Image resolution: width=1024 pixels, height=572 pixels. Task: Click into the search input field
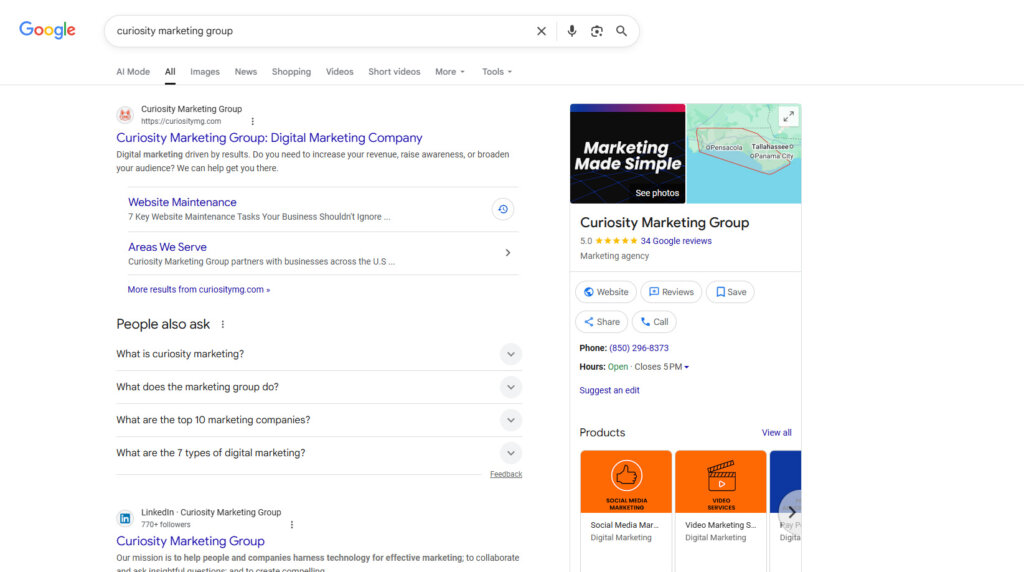tap(320, 31)
